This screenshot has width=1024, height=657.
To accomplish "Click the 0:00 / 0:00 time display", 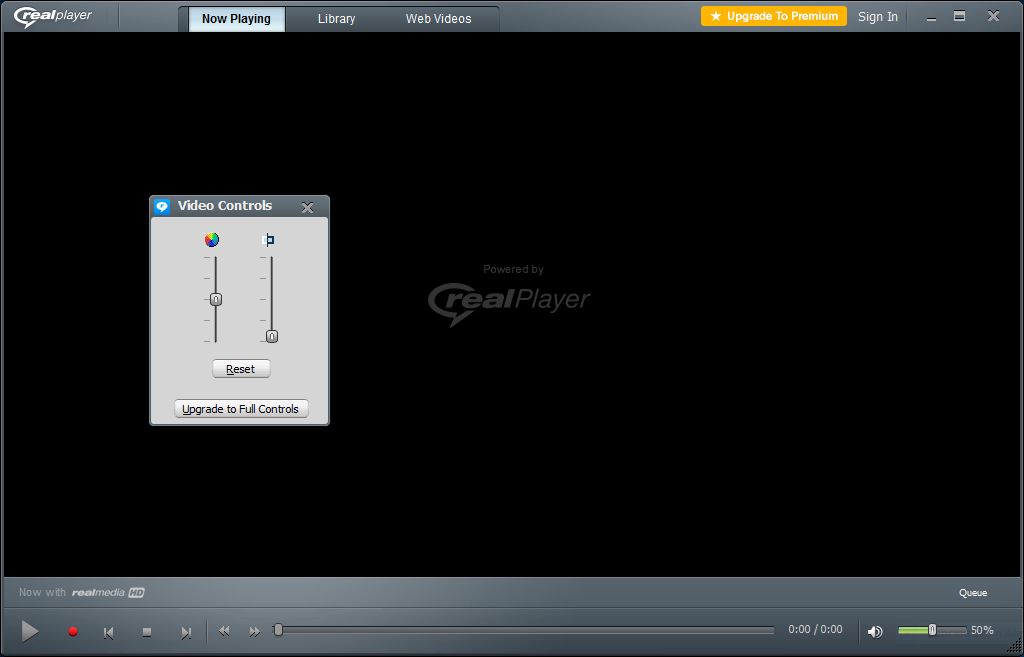I will click(815, 629).
